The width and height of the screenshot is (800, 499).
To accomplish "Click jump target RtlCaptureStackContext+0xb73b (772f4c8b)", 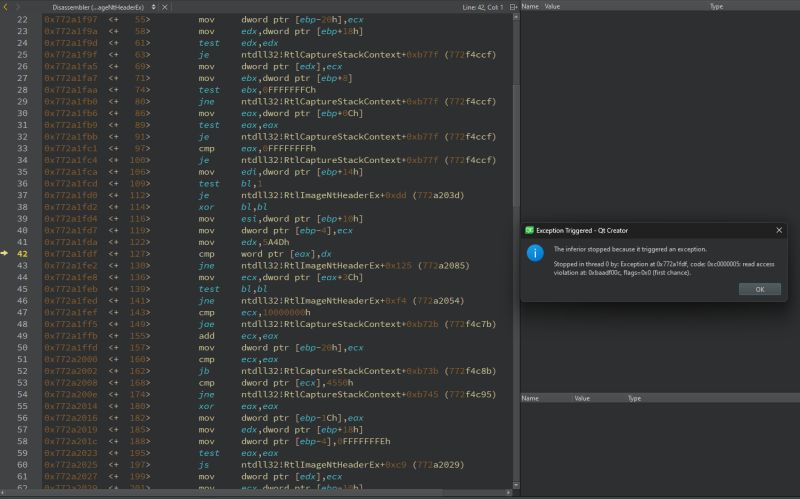I will click(368, 371).
